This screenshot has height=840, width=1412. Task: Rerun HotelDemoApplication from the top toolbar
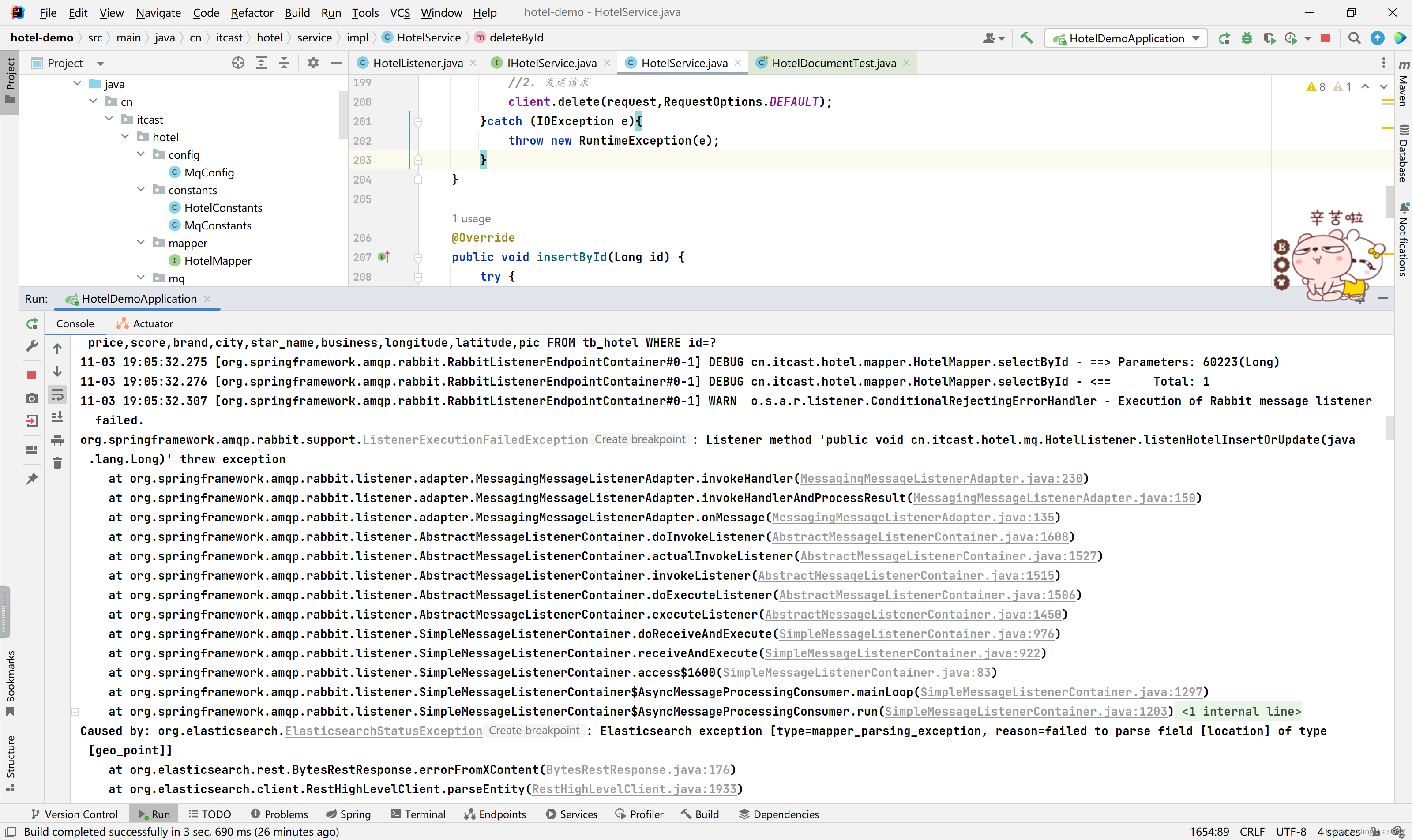click(1224, 38)
